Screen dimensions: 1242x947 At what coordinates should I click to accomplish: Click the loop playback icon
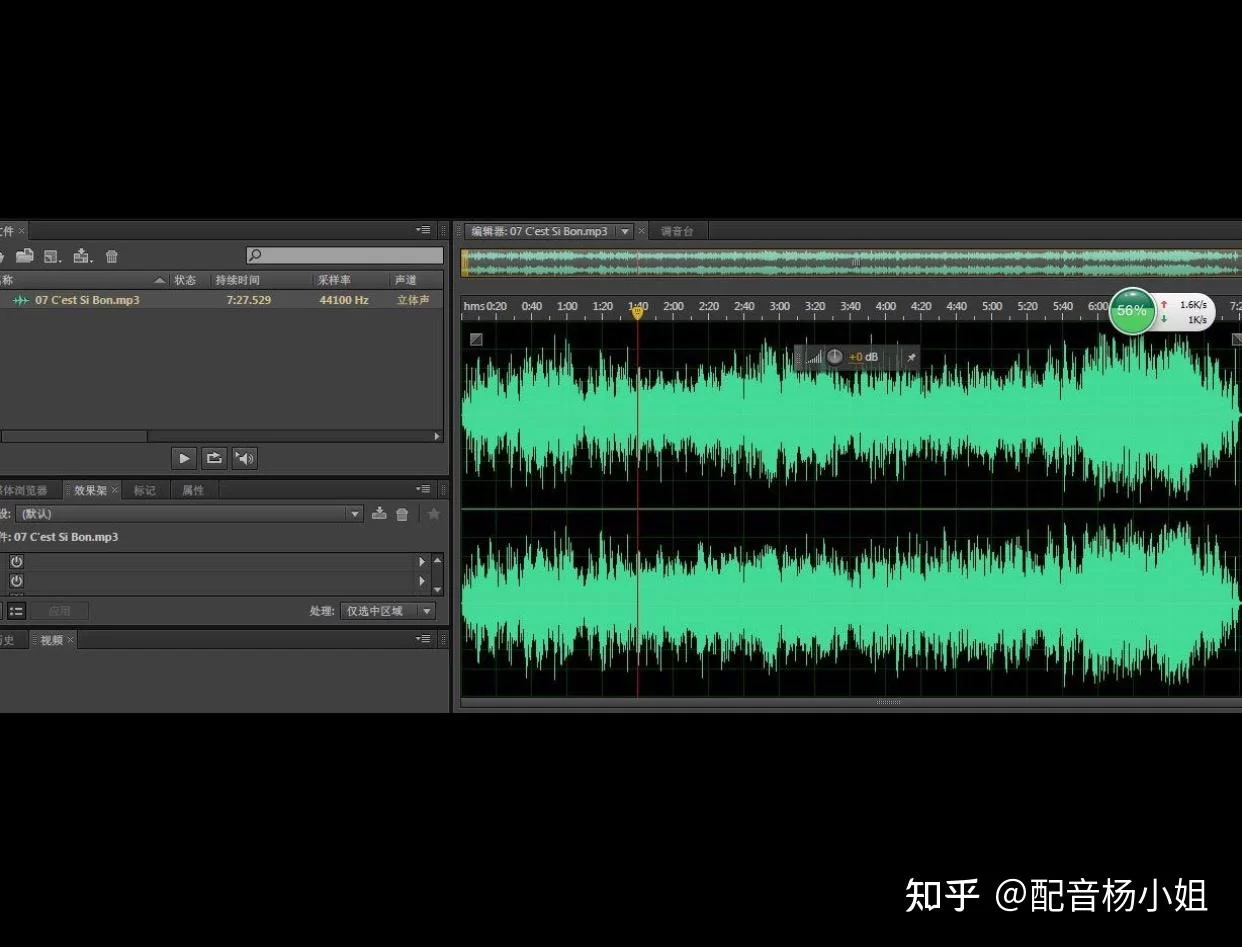click(x=214, y=458)
